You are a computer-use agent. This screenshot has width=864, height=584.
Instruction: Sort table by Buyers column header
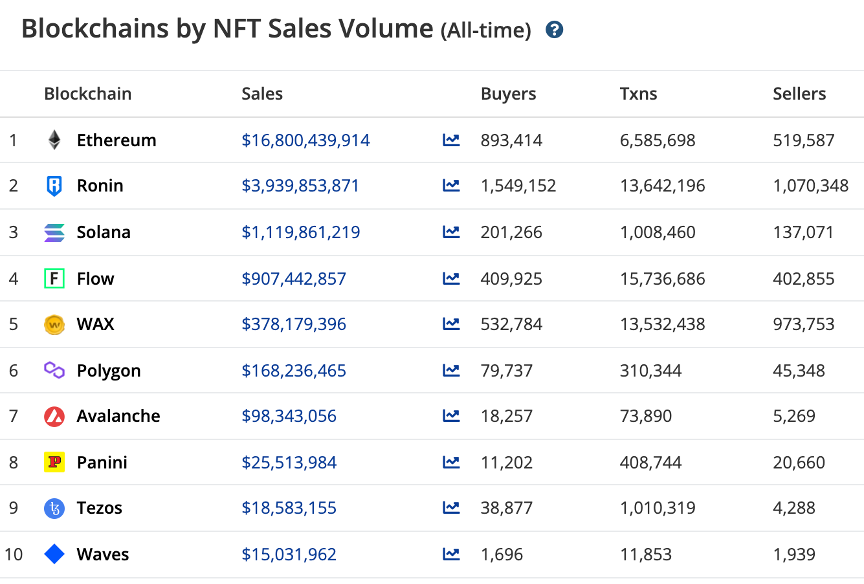click(x=508, y=94)
